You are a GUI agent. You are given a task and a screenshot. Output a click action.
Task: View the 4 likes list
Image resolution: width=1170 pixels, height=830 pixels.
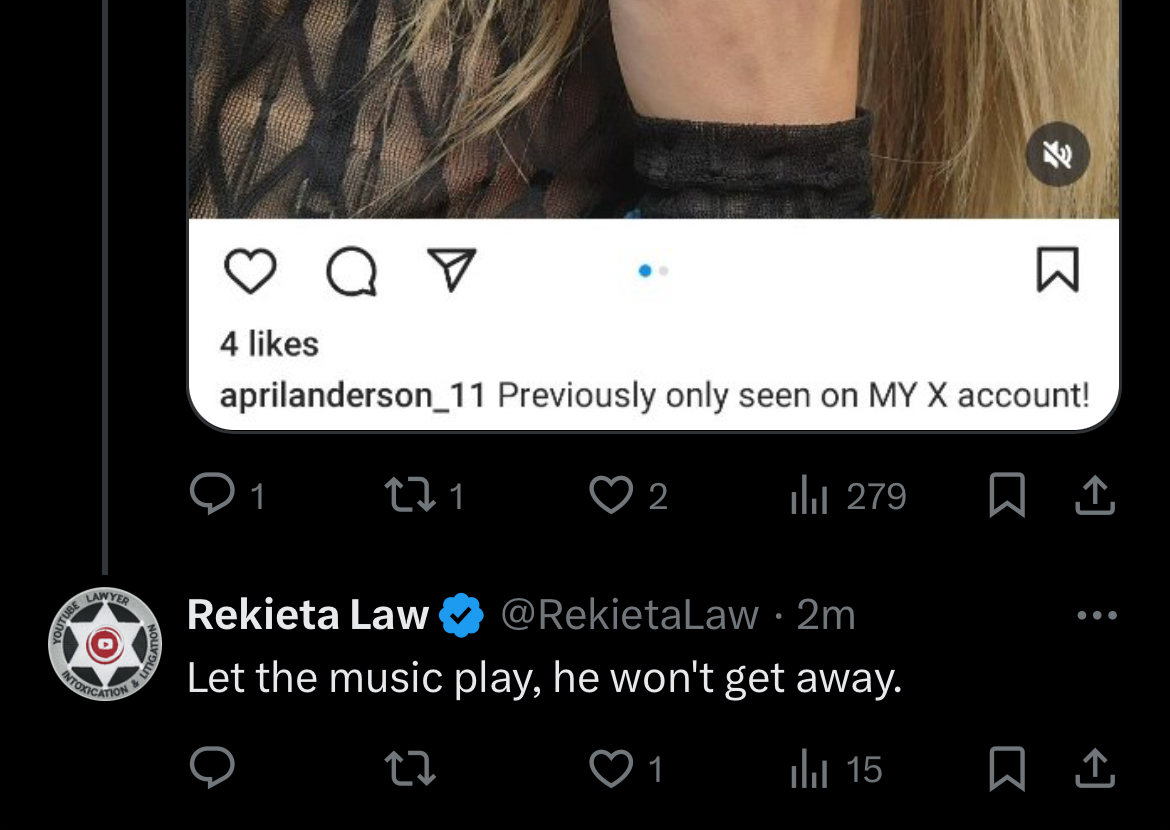point(269,344)
